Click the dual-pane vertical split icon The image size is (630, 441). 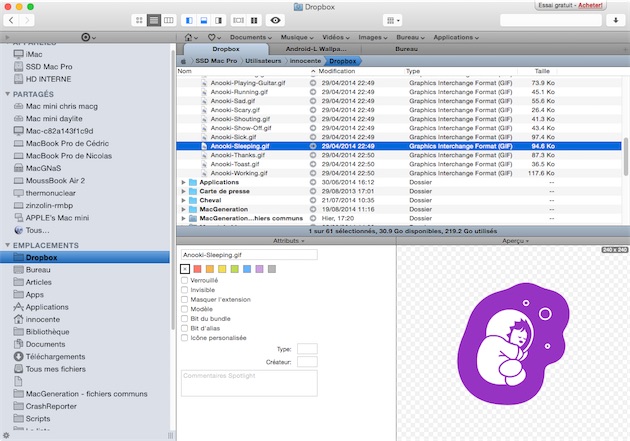(x=254, y=20)
